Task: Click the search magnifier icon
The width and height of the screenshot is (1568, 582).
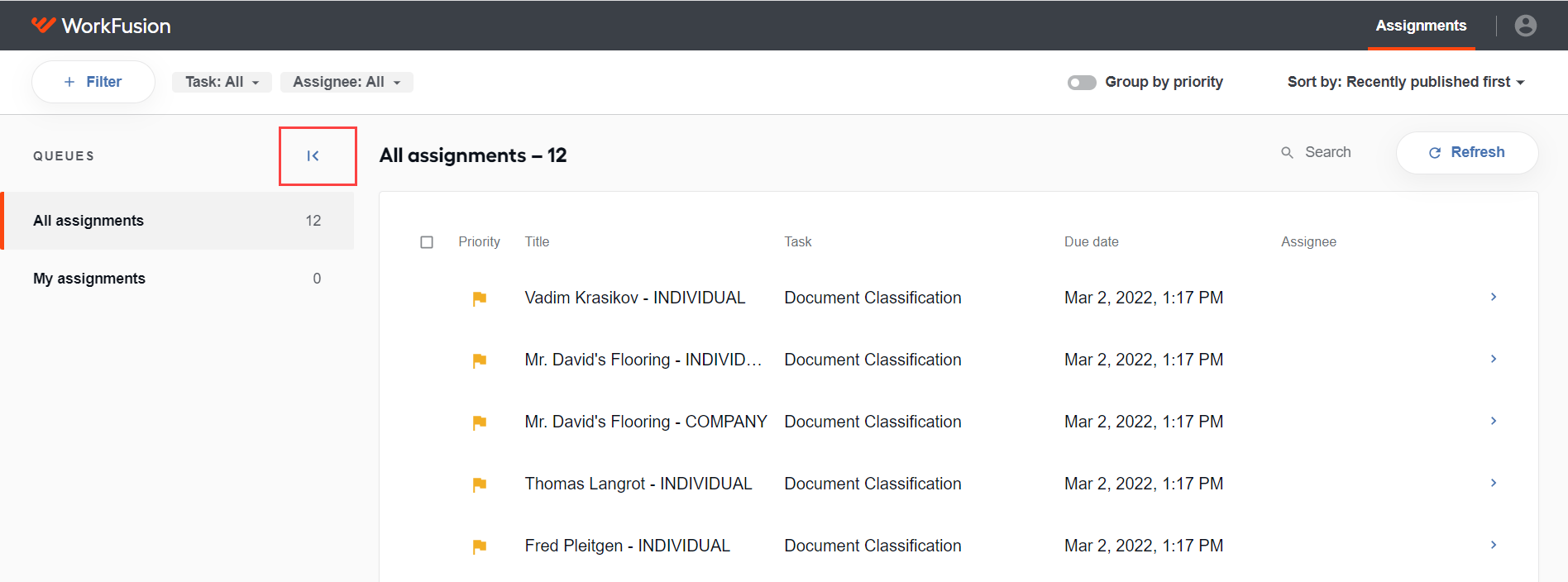Action: (1287, 153)
